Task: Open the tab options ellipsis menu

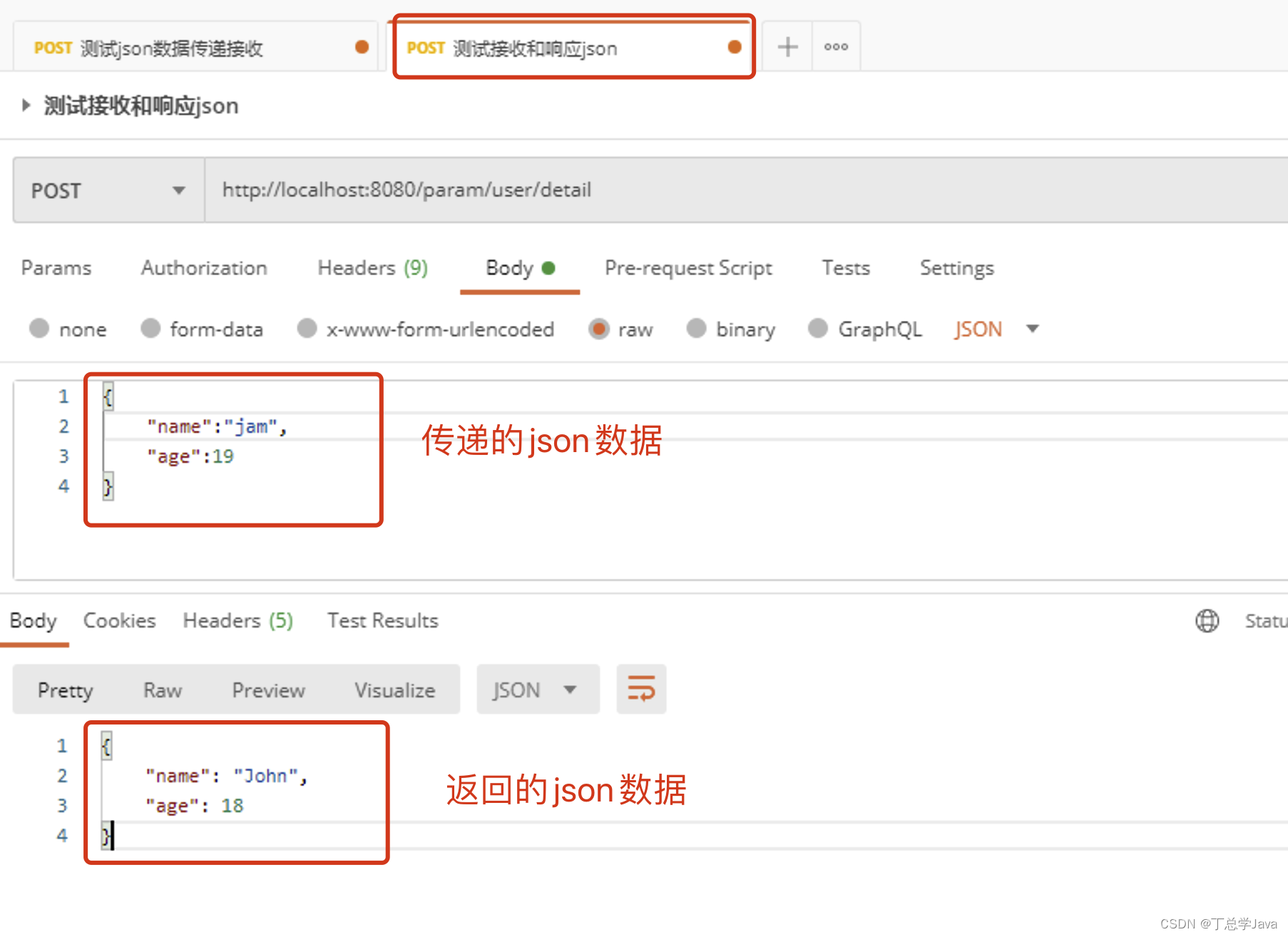Action: [x=836, y=47]
